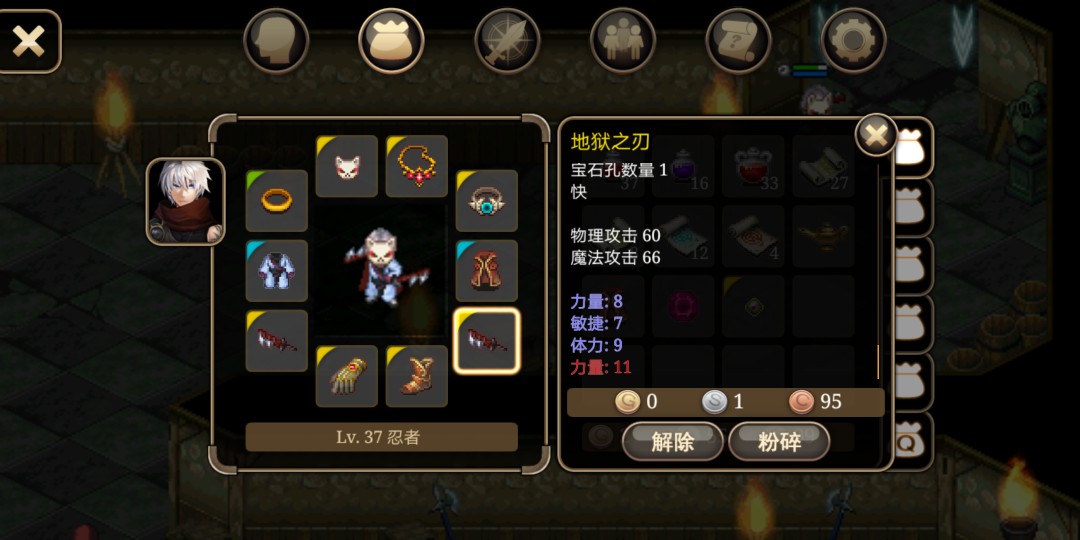Click the 粉碎 shatter button
This screenshot has width=1080, height=540.
[779, 442]
